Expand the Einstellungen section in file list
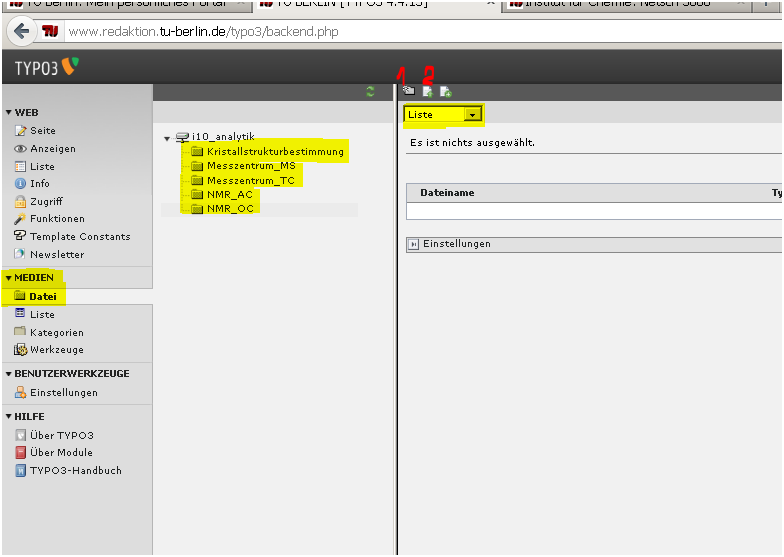The width and height of the screenshot is (784, 557). [414, 244]
